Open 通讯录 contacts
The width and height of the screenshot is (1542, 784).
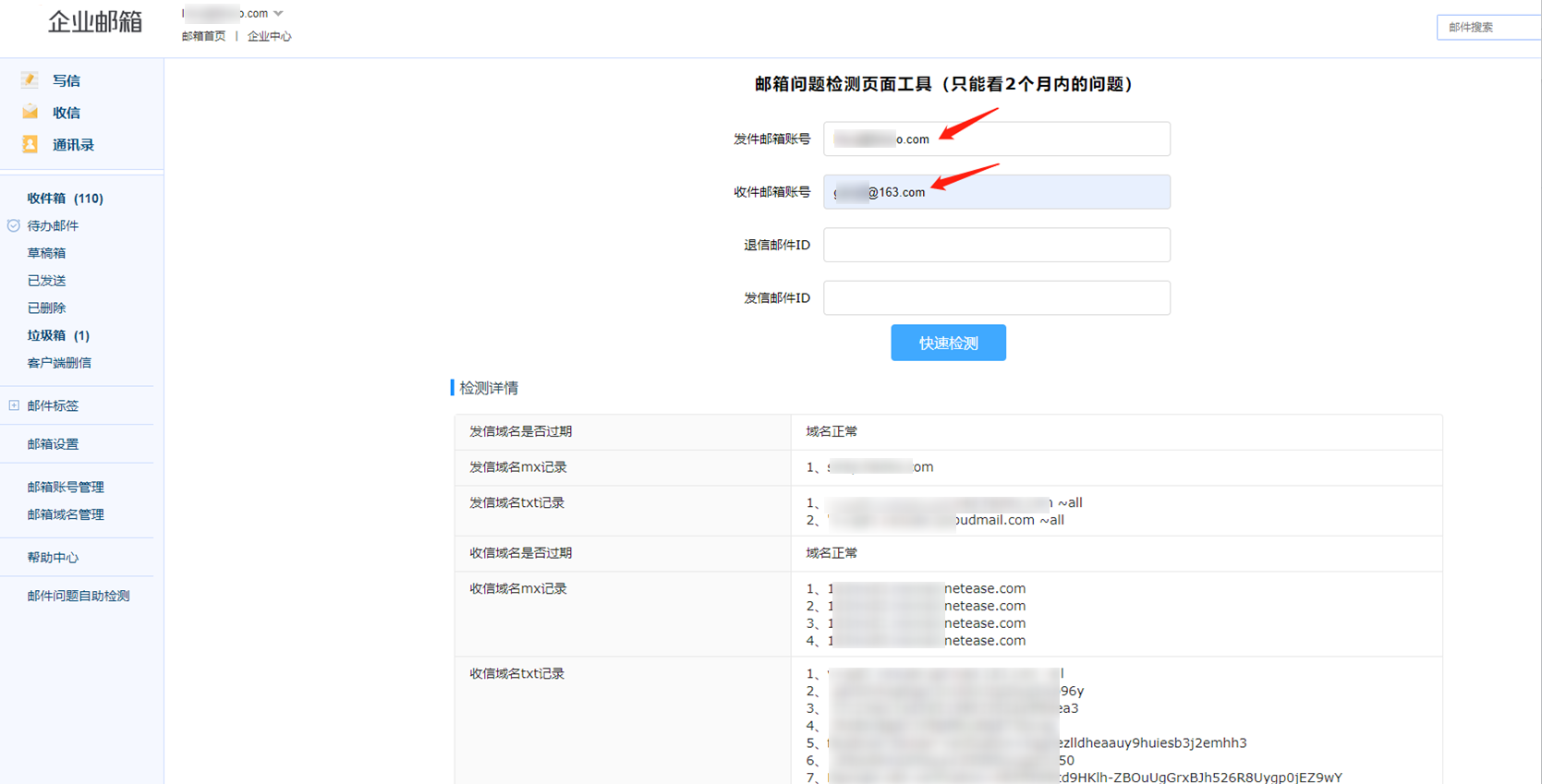[73, 145]
